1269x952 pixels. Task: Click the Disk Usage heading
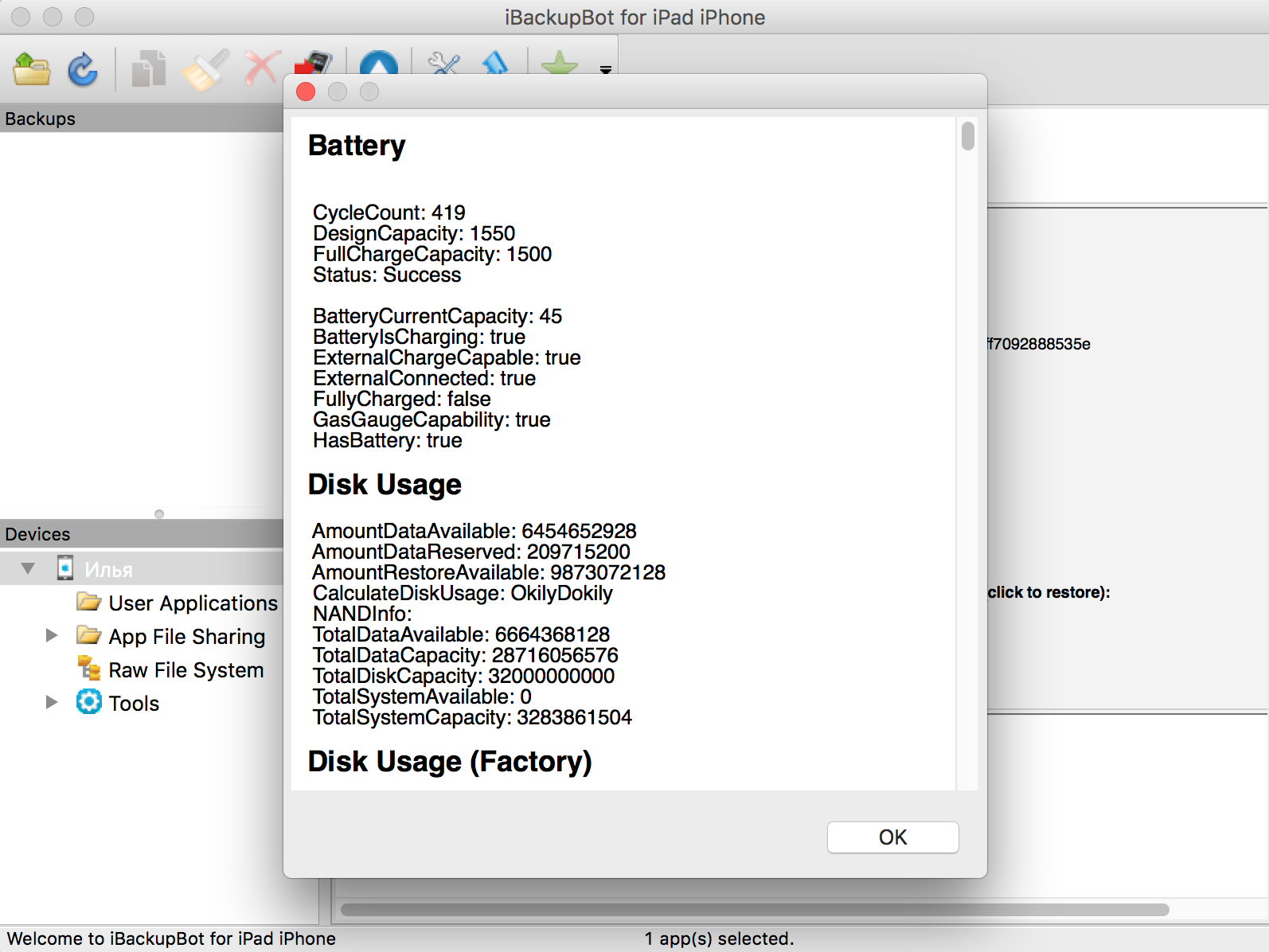click(x=385, y=485)
